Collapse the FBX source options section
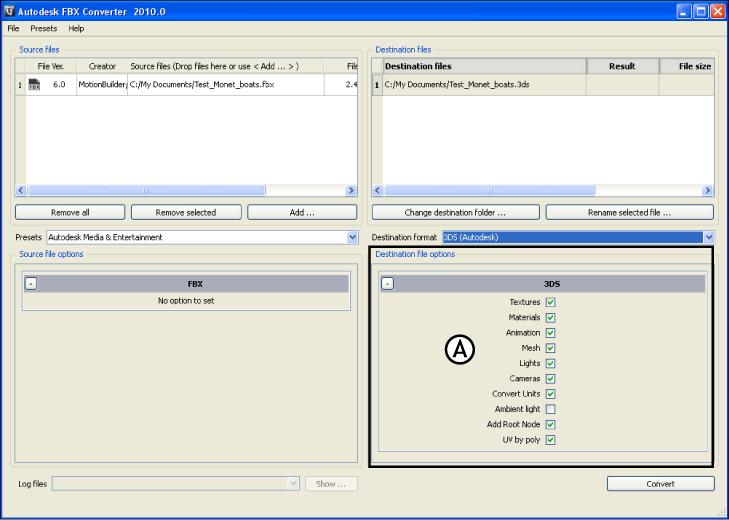Image resolution: width=729 pixels, height=520 pixels. click(x=31, y=284)
